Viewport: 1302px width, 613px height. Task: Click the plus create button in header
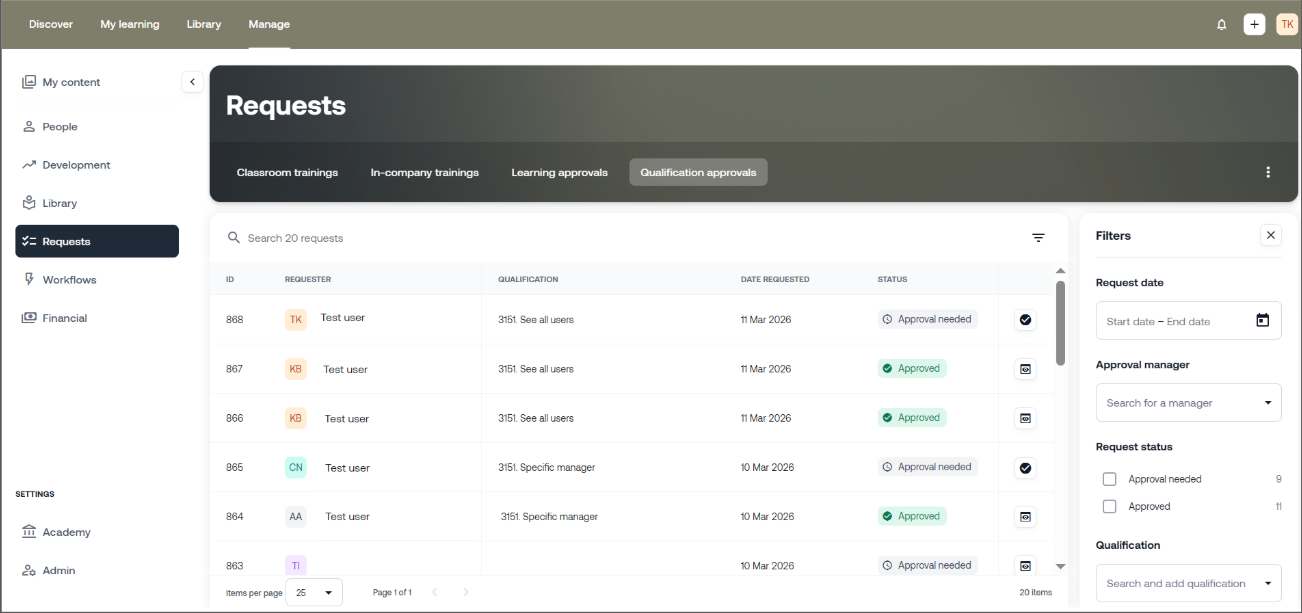[1254, 24]
